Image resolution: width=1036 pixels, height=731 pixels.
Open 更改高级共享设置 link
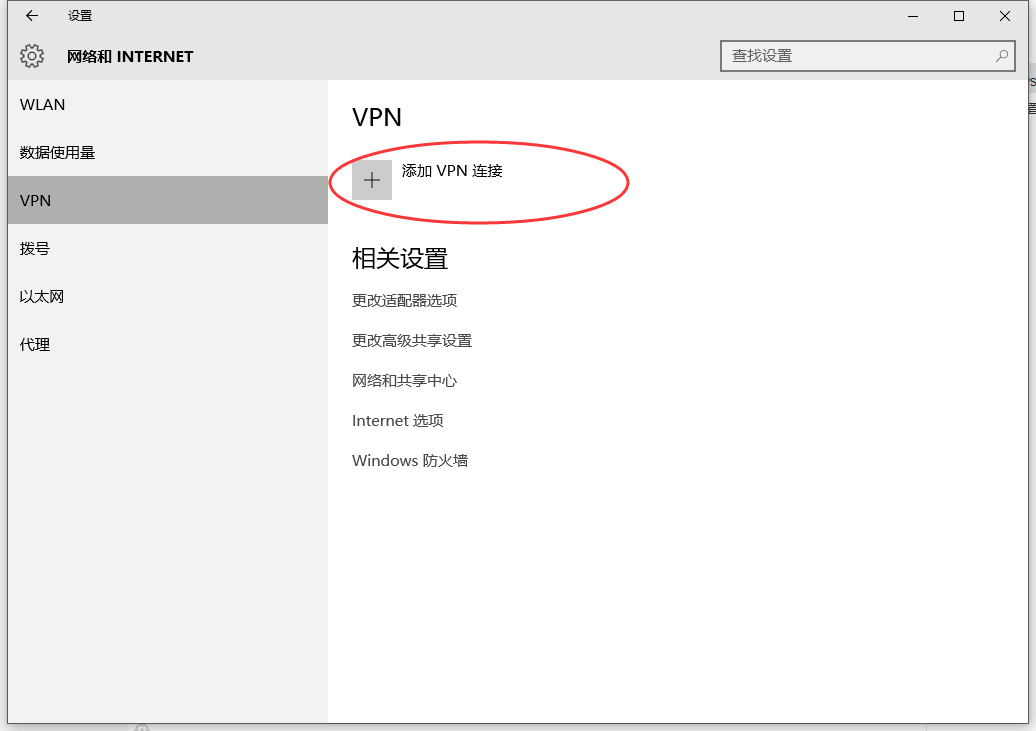(x=412, y=340)
